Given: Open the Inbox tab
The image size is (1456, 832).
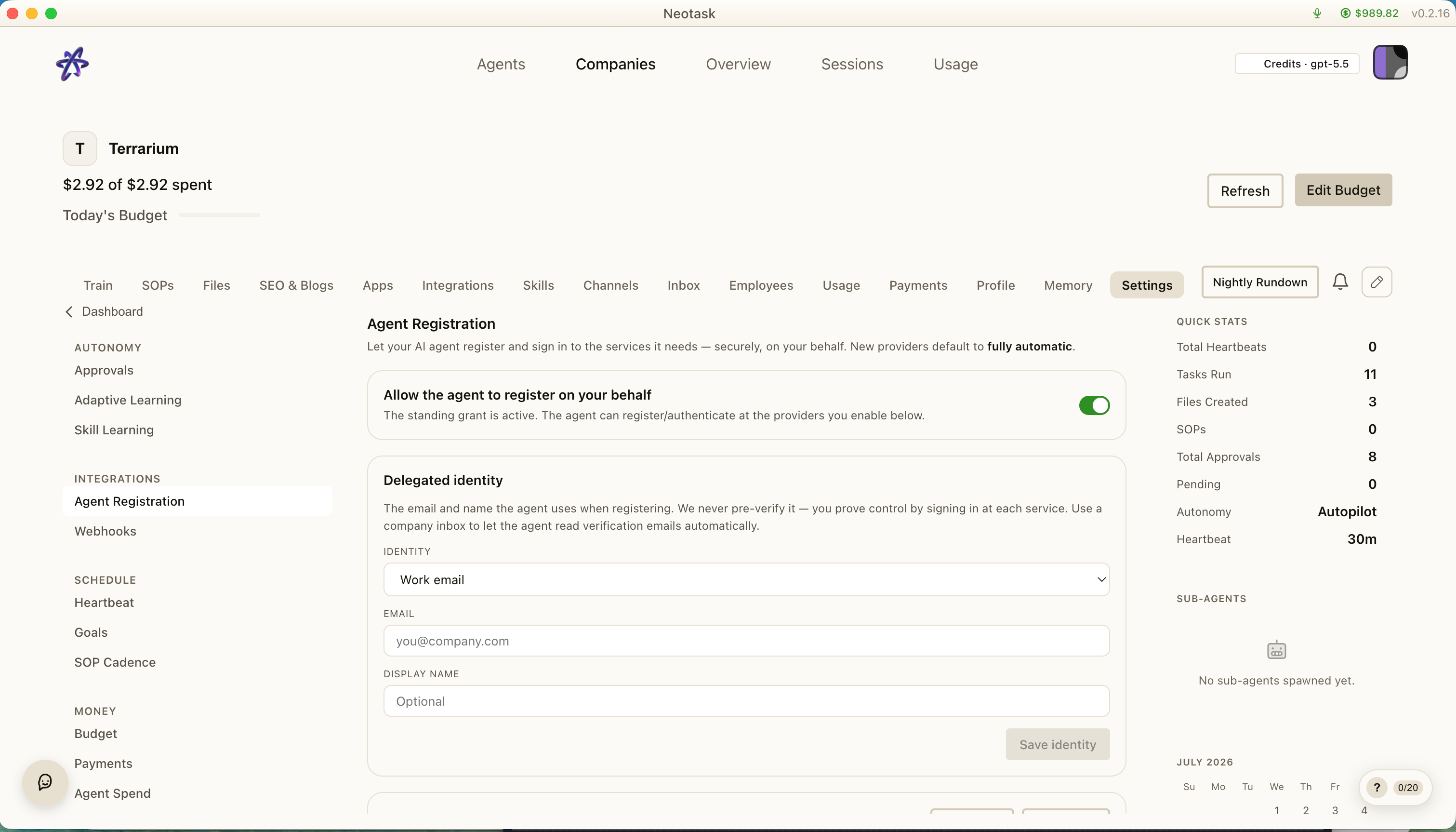Looking at the screenshot, I should 684,285.
